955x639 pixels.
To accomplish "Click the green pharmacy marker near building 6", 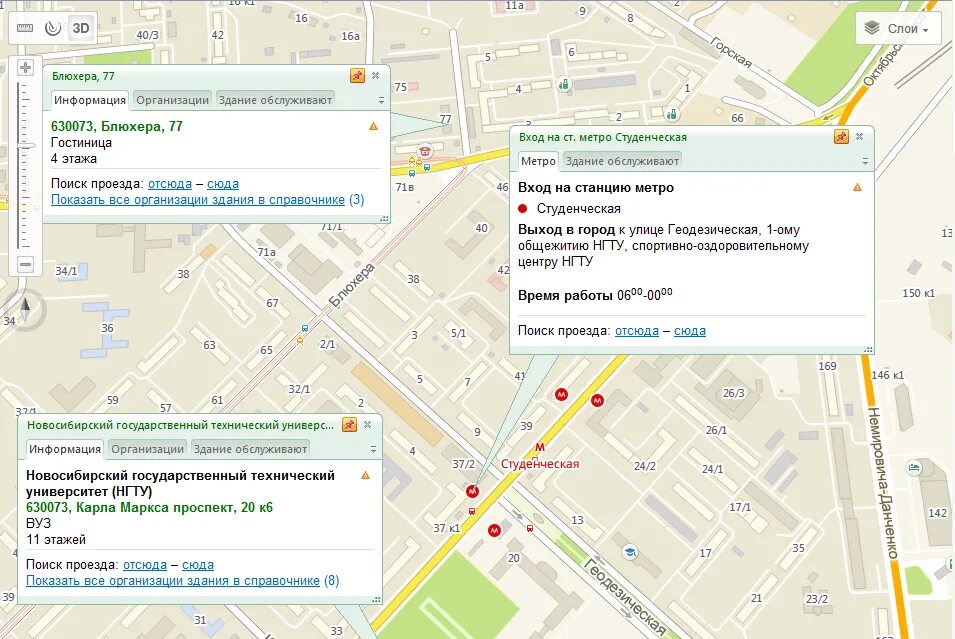I will [x=564, y=85].
